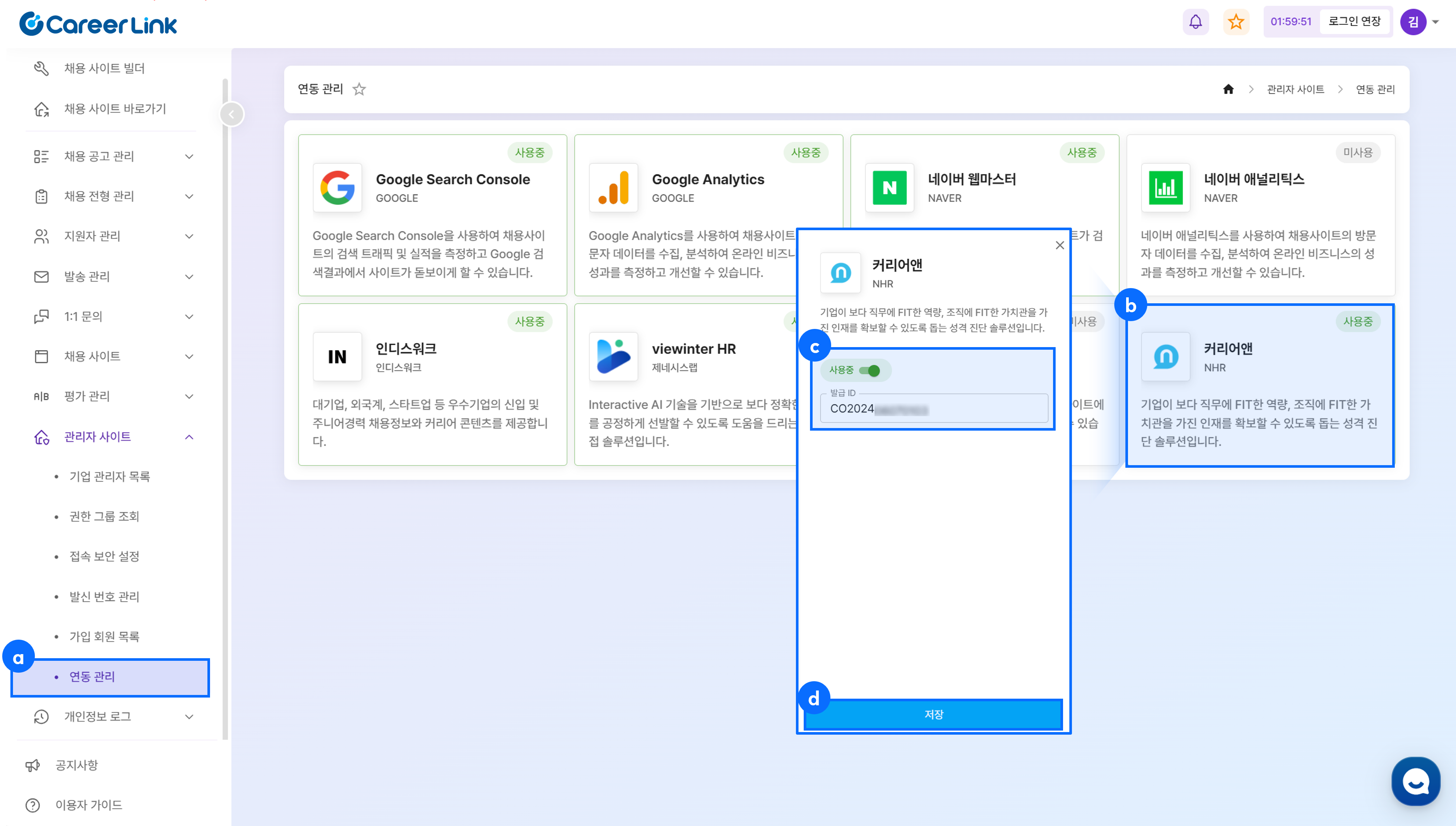Click 미사용 badge on 네이버 애널리틱스
The width and height of the screenshot is (1456, 826).
[x=1358, y=153]
